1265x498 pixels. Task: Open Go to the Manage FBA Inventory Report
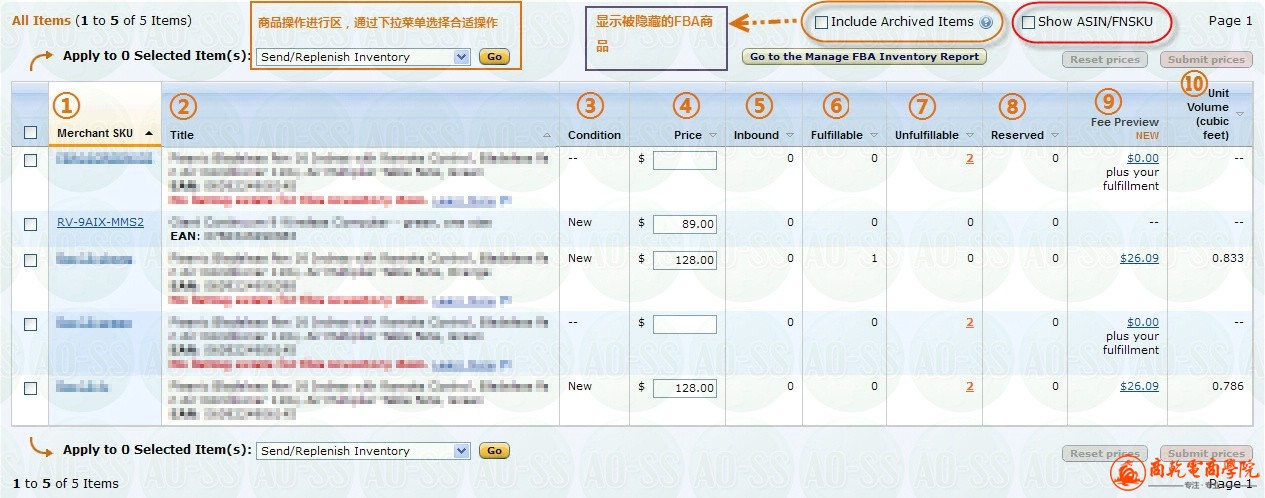864,57
